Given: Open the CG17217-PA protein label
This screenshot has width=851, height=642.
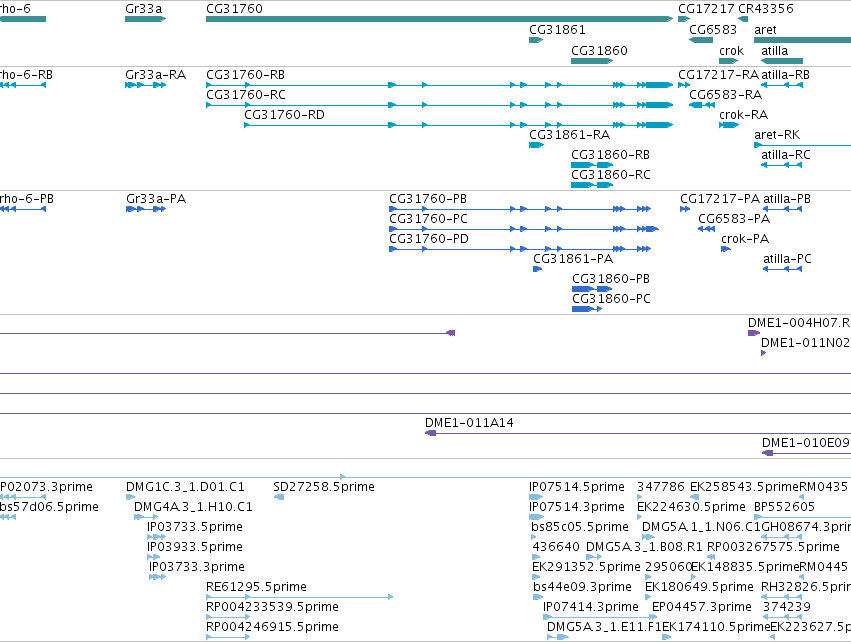Looking at the screenshot, I should pyautogui.click(x=720, y=199).
